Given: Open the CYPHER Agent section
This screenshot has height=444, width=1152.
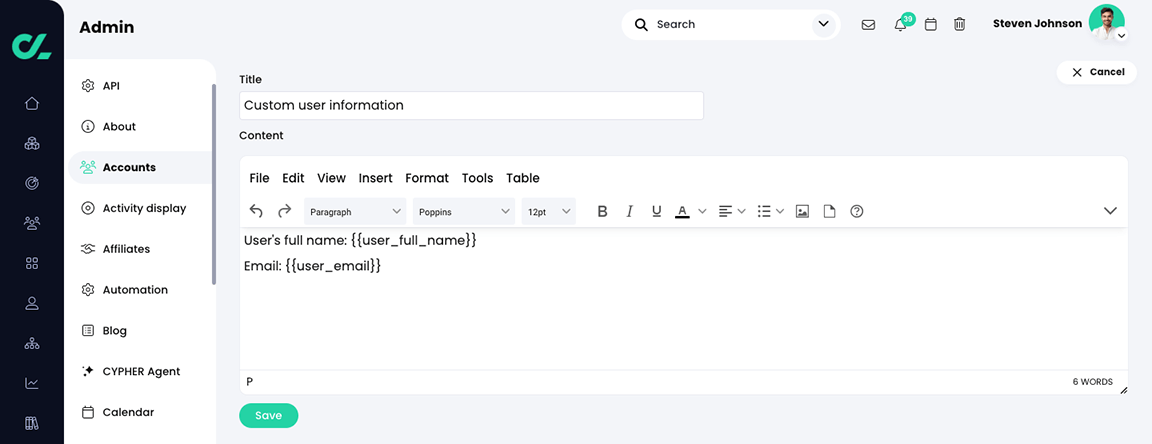Looking at the screenshot, I should [x=140, y=371].
